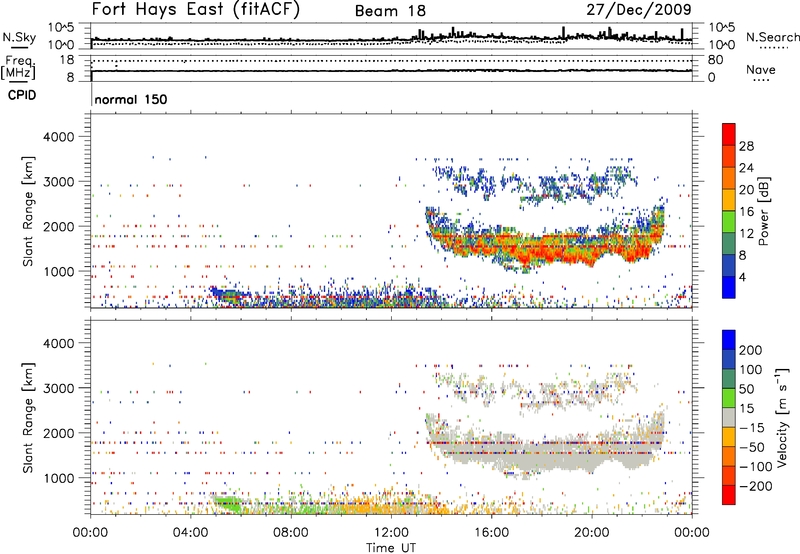The height and width of the screenshot is (554, 800).
Task: Click the blue bottom of Power colorbar
Action: pos(729,287)
